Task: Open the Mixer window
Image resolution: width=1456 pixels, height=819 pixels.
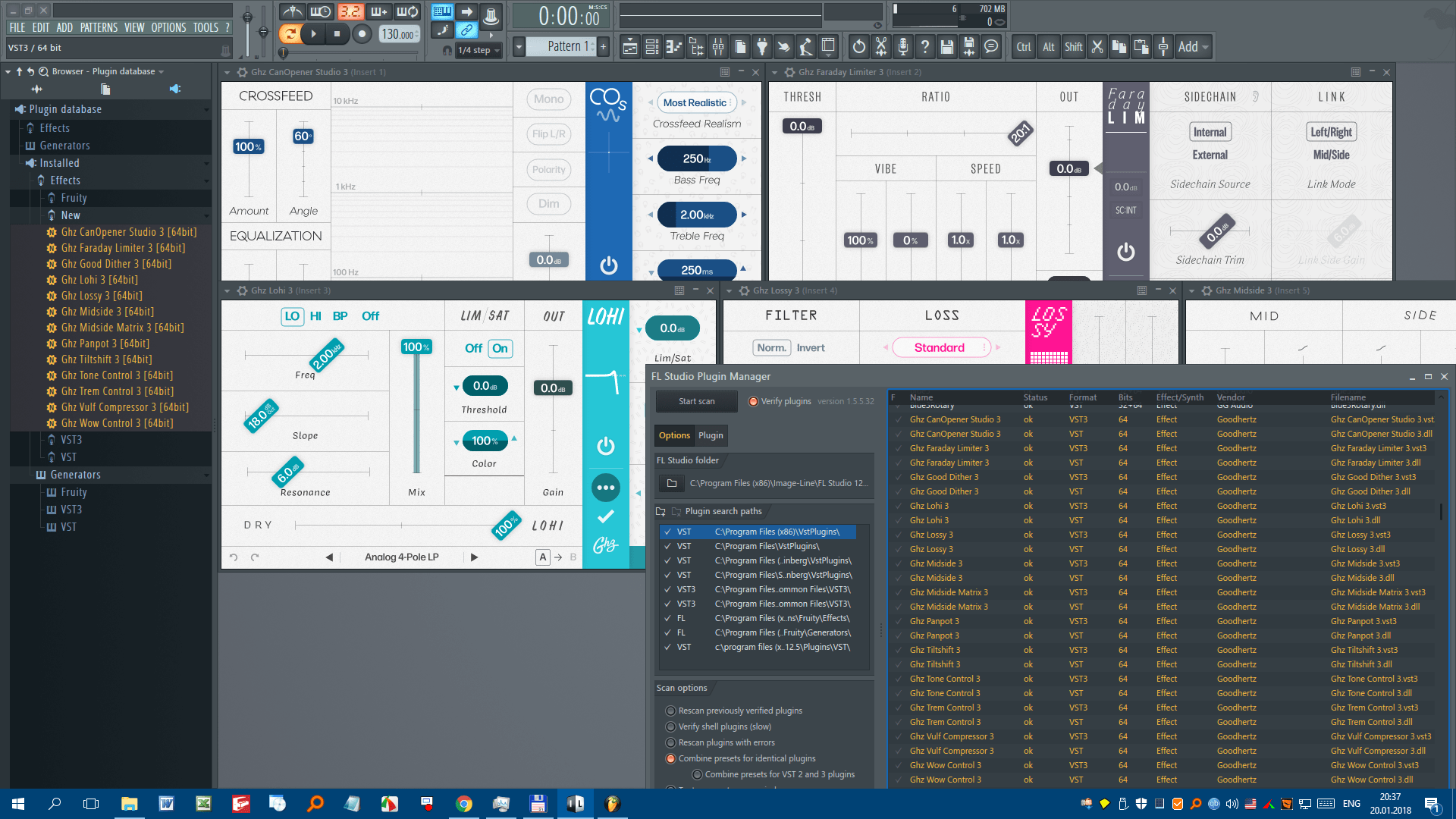Action: [x=718, y=47]
